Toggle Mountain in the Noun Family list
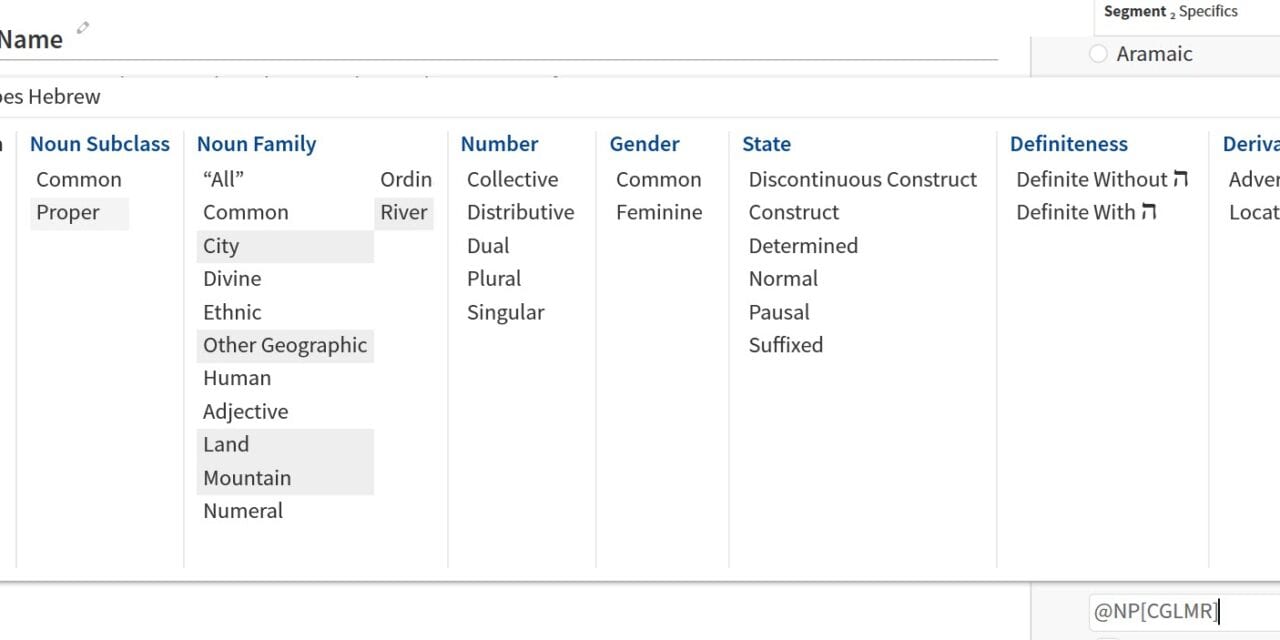This screenshot has width=1280, height=640. pyautogui.click(x=247, y=478)
